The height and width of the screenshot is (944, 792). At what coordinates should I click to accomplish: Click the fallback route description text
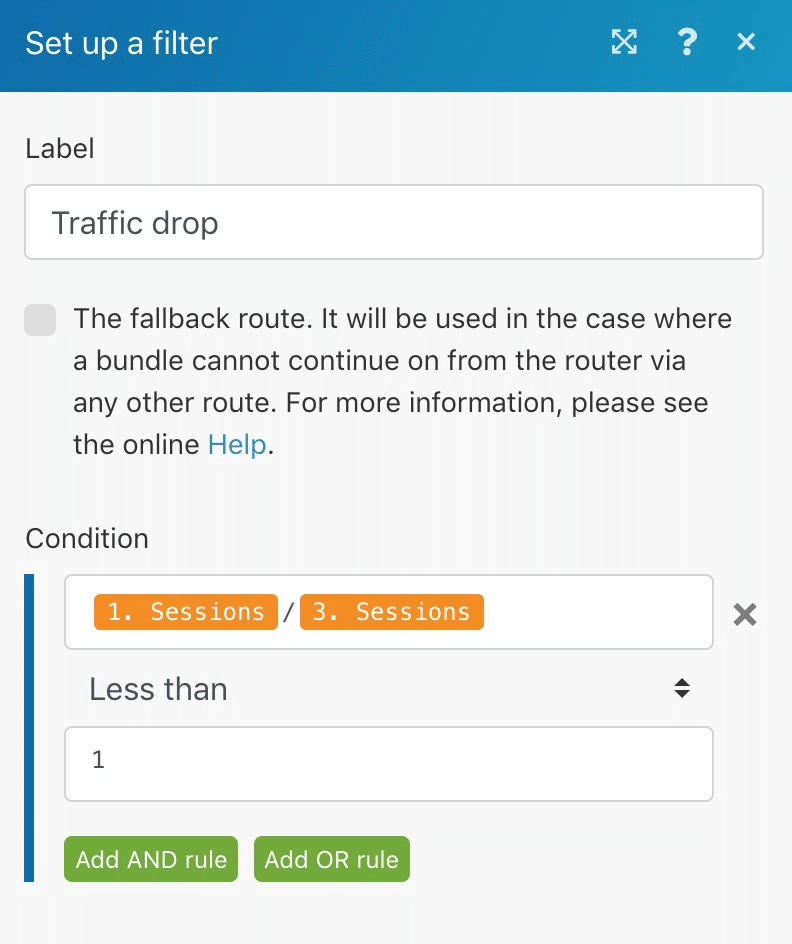402,382
